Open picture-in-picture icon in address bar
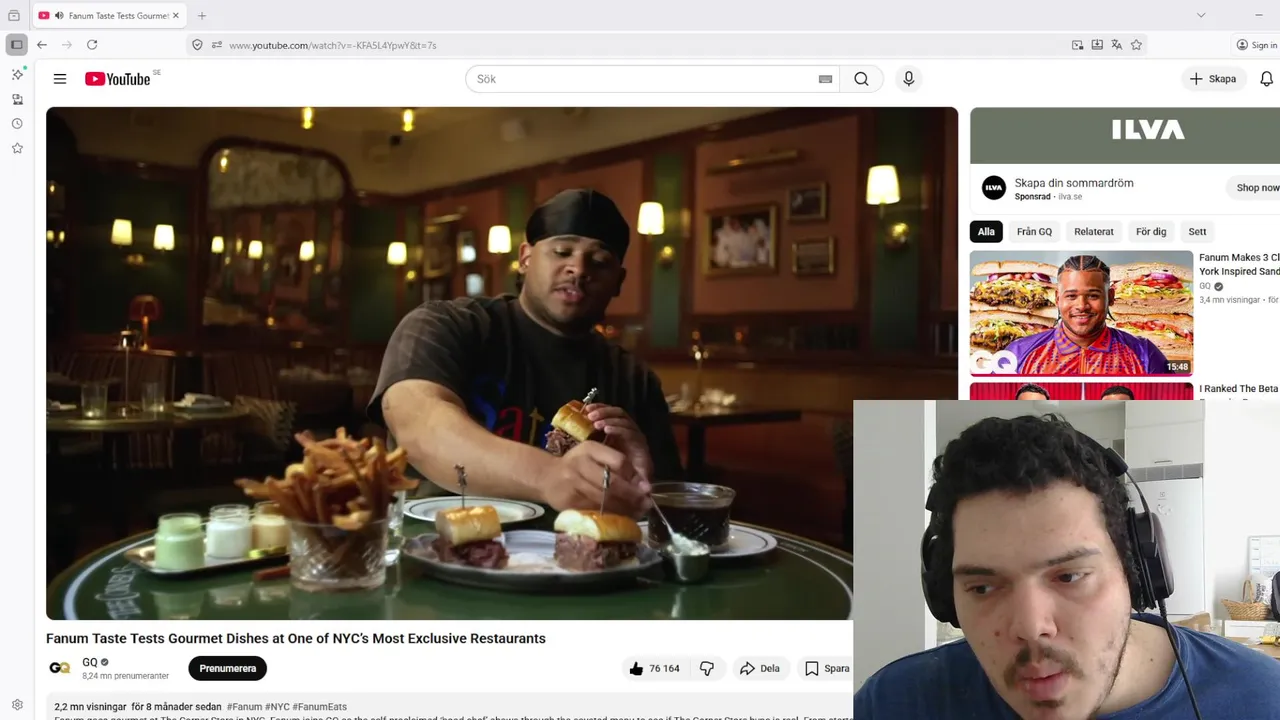 (1077, 45)
